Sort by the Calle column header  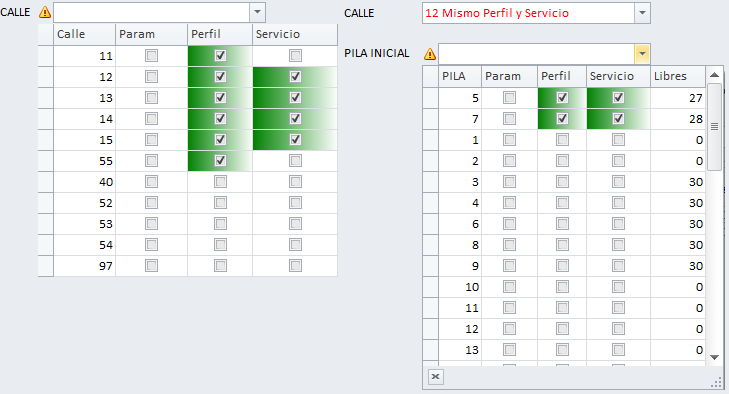(85, 34)
